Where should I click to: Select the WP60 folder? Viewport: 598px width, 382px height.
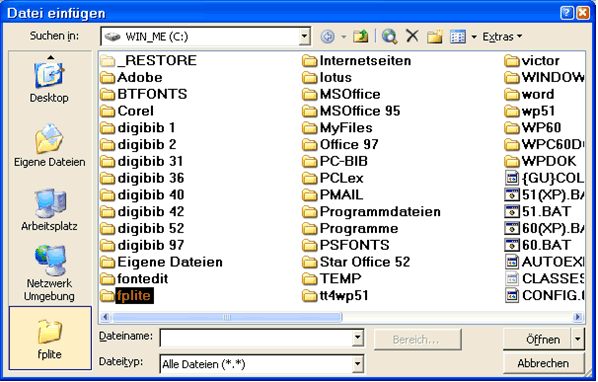click(533, 127)
